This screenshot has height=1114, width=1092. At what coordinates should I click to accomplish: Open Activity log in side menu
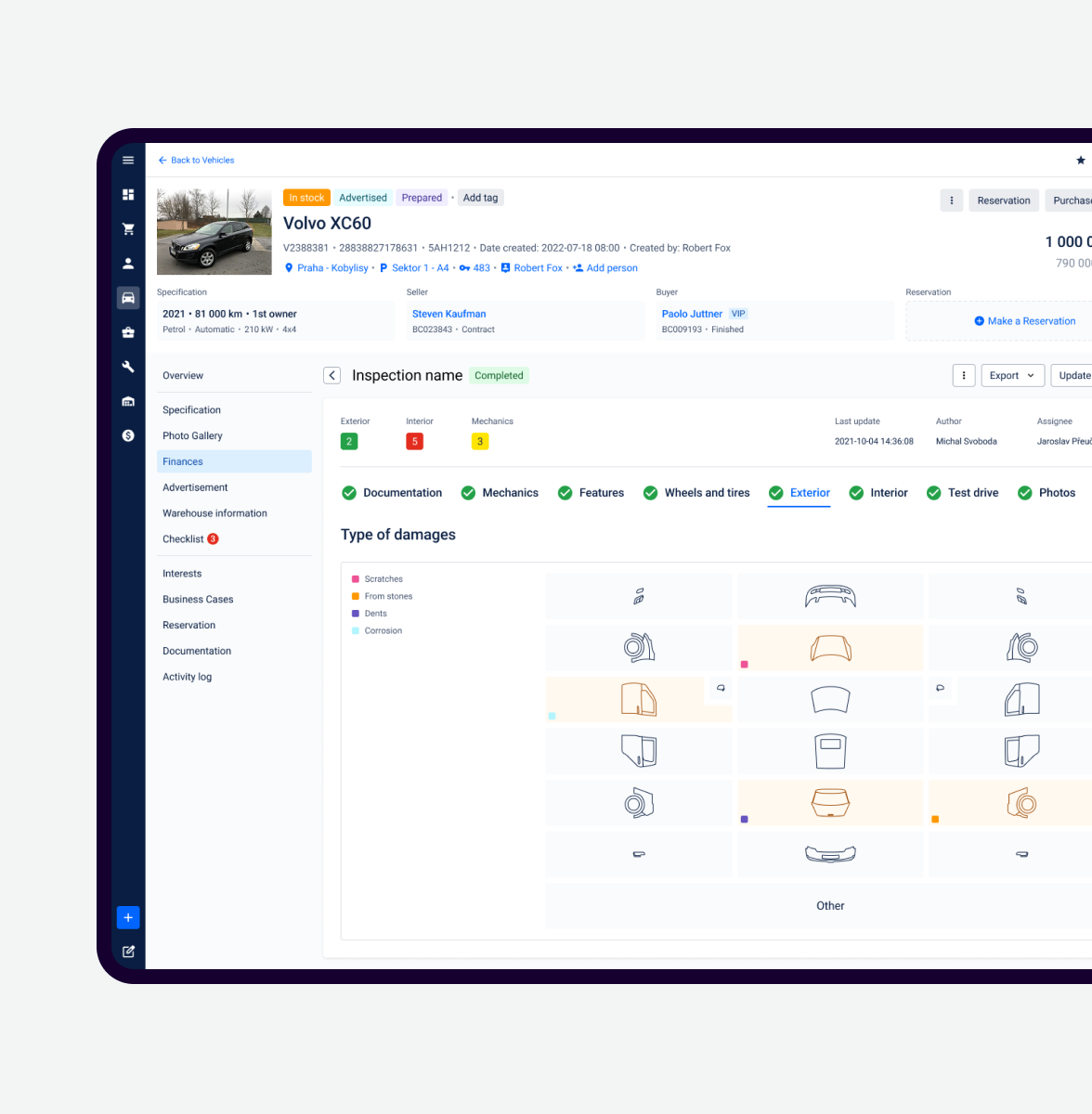pyautogui.click(x=234, y=677)
